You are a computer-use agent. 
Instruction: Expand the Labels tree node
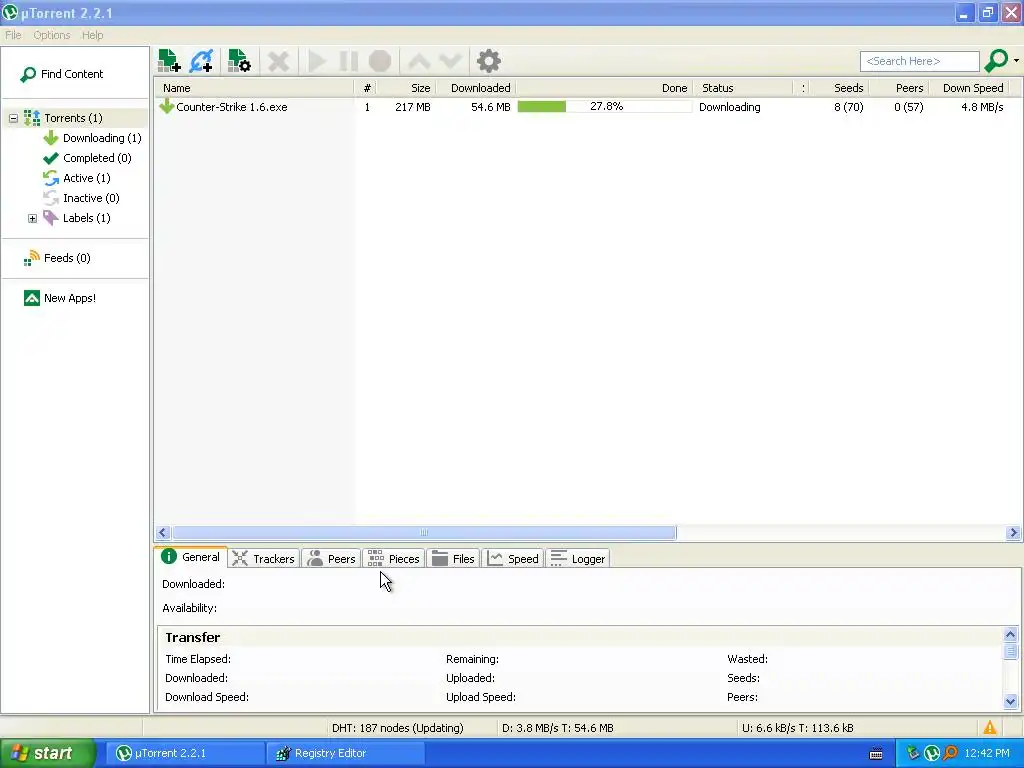pyautogui.click(x=32, y=218)
